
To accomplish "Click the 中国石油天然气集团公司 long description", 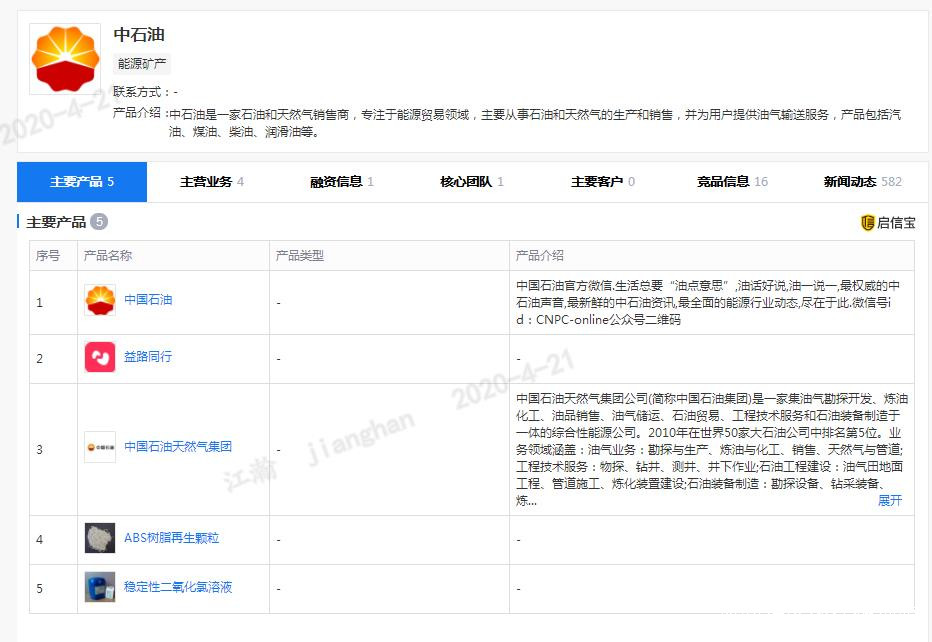I will tap(711, 449).
